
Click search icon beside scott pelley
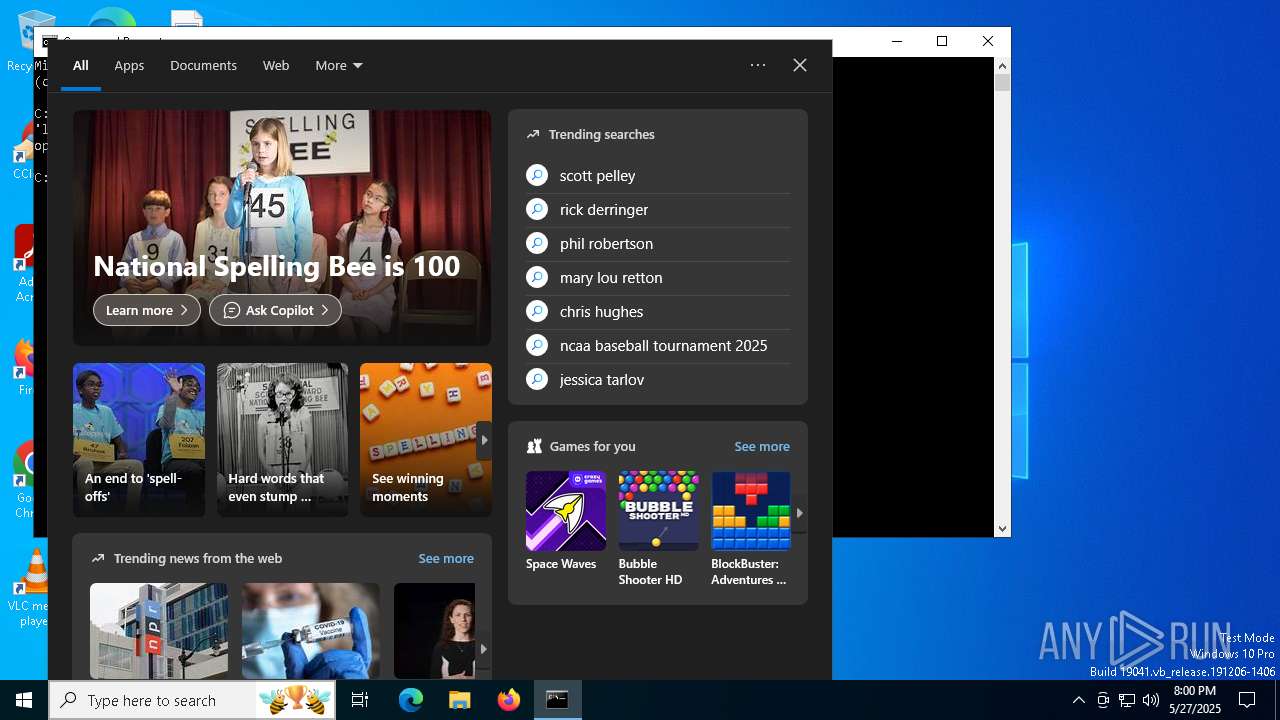point(537,175)
